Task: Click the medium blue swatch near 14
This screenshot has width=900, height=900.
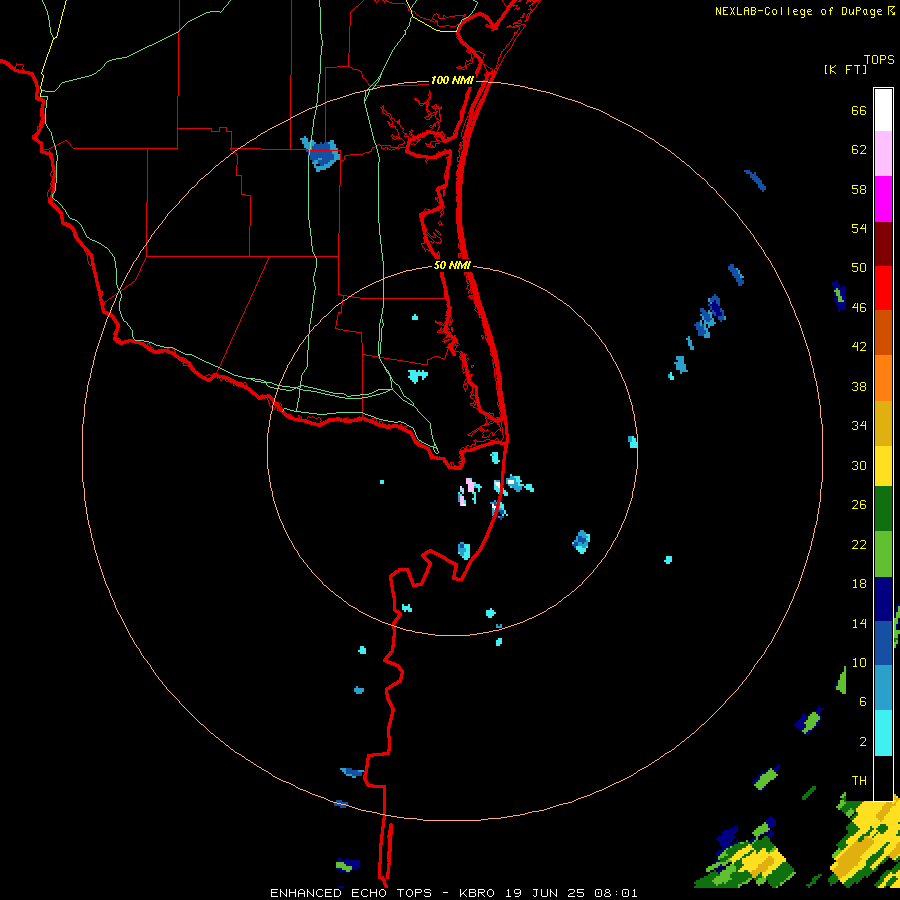Action: click(883, 643)
